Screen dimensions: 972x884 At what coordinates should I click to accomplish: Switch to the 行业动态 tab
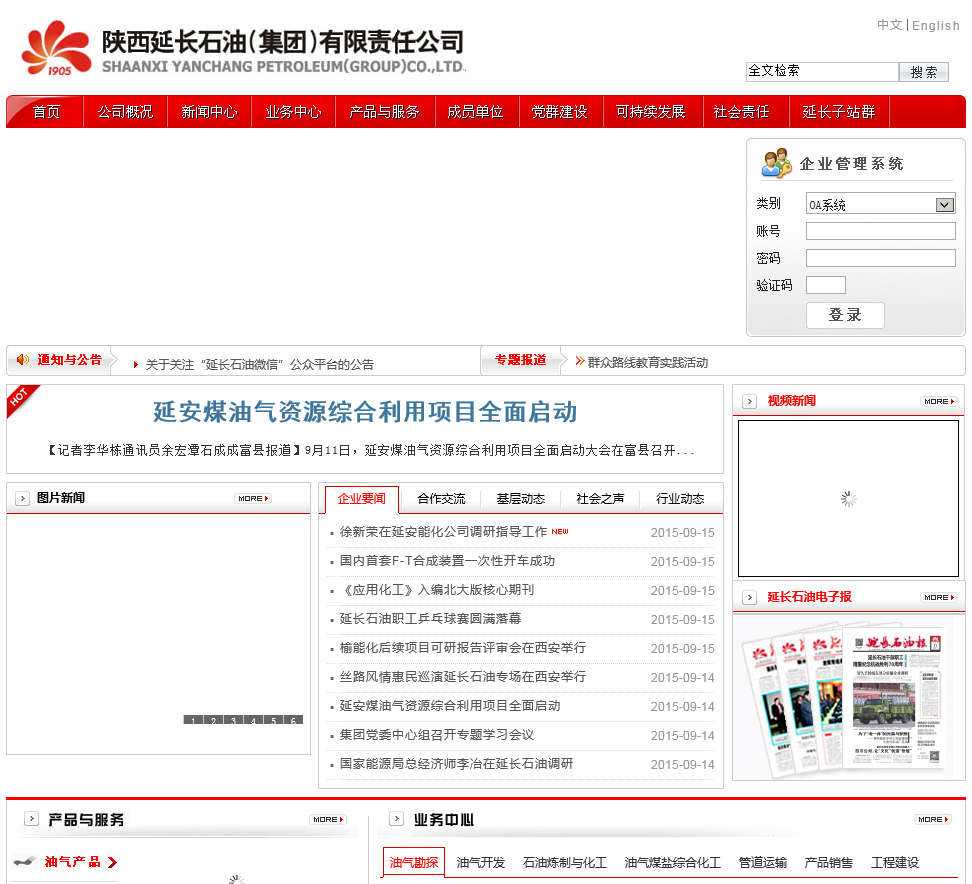(x=680, y=499)
